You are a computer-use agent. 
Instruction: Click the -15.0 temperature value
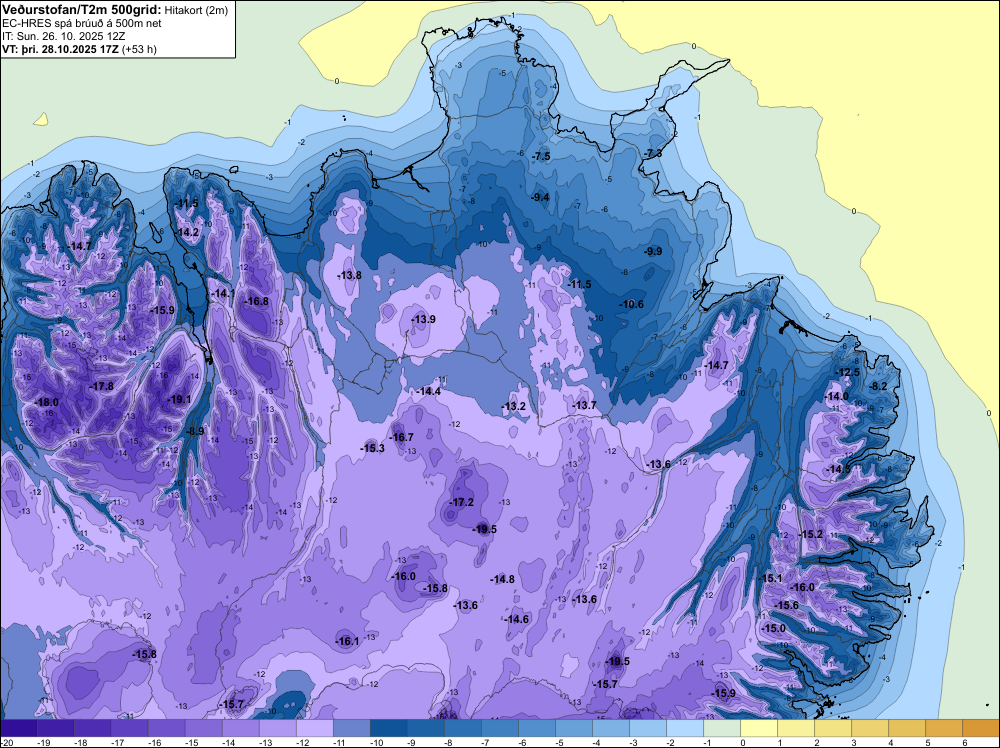click(x=774, y=628)
